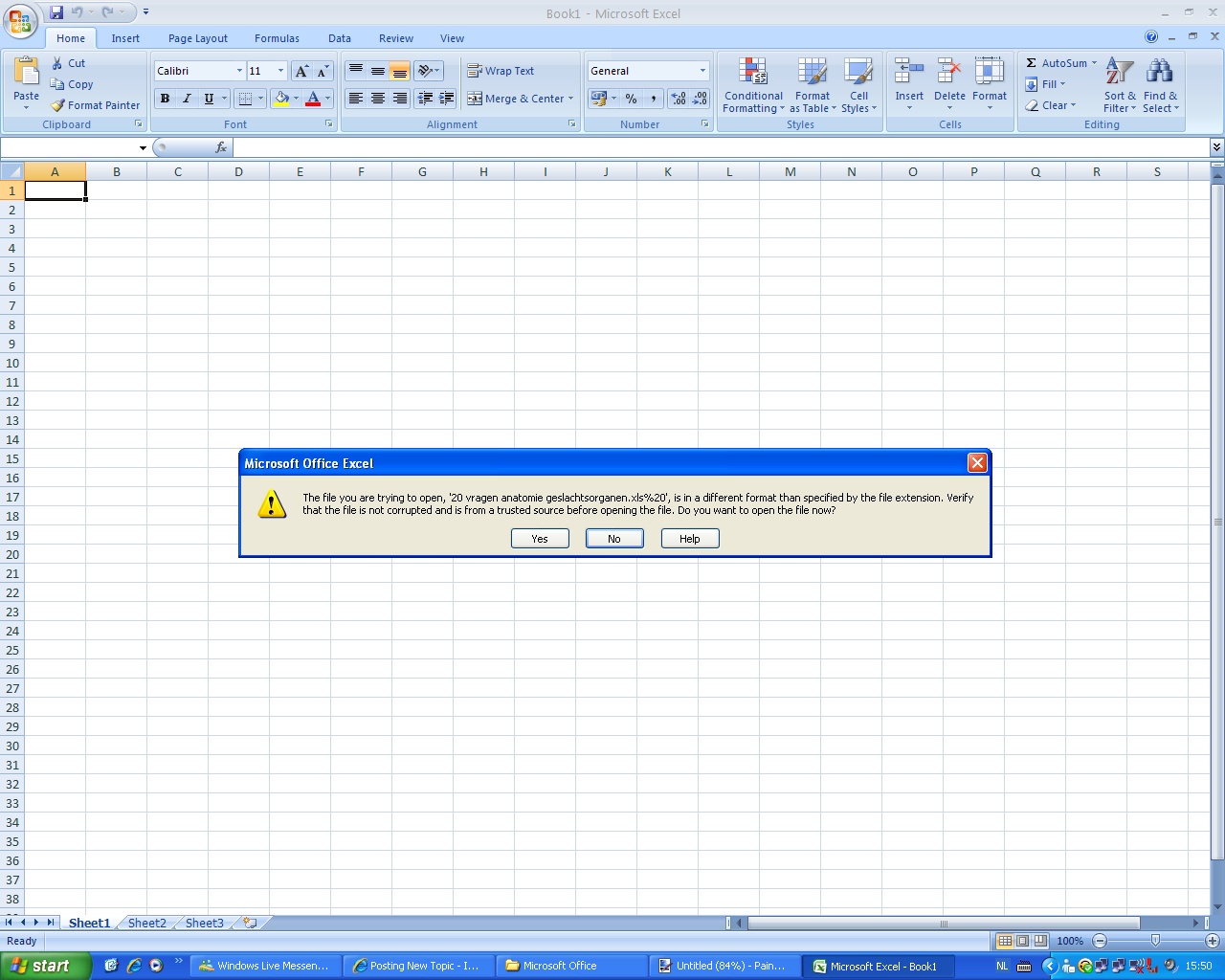Toggle Bold formatting
The image size is (1225, 980).
click(x=165, y=99)
